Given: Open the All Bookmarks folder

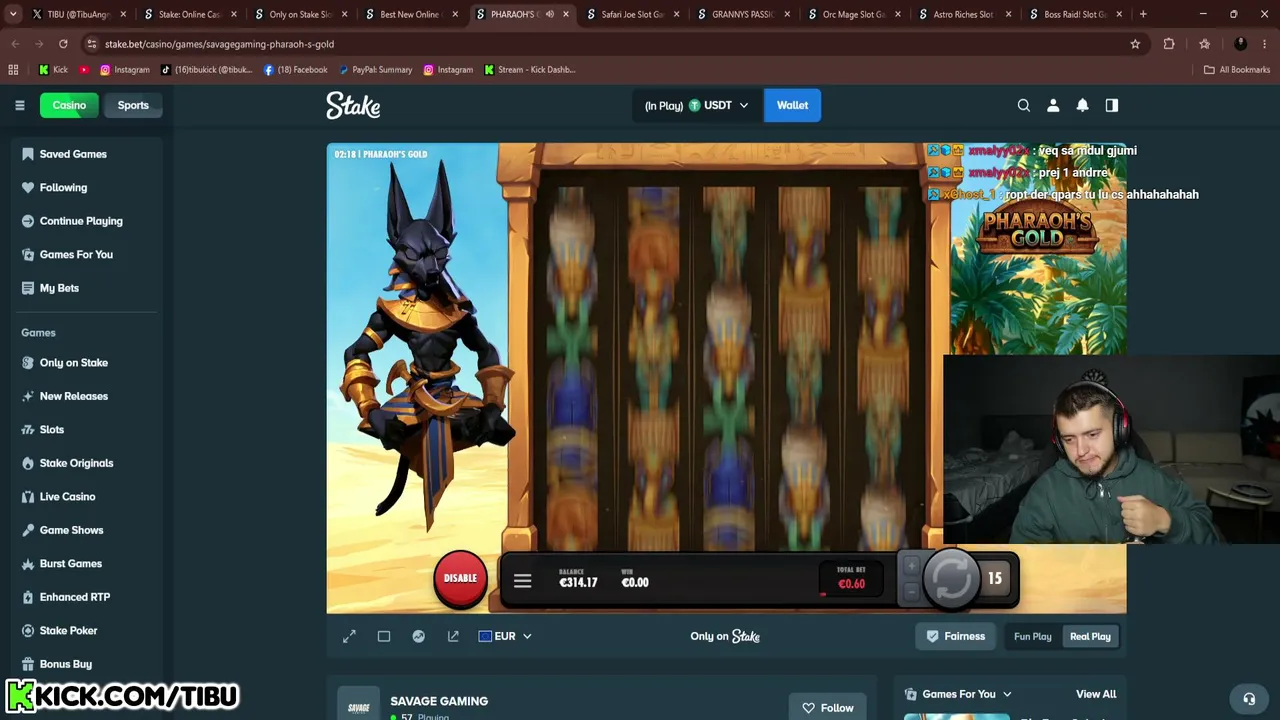Looking at the screenshot, I should pos(1237,70).
